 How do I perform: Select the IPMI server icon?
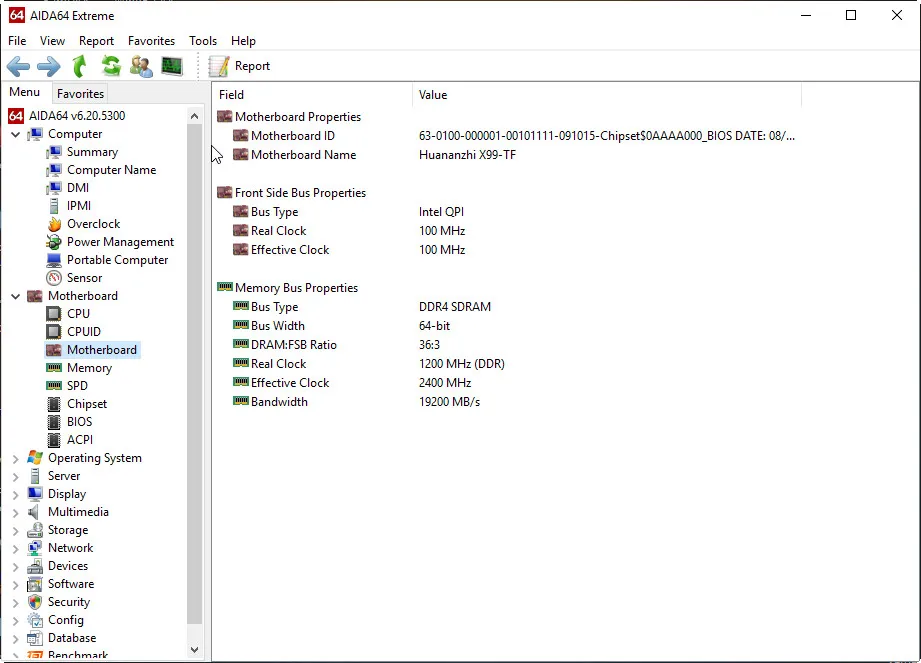[x=54, y=206]
